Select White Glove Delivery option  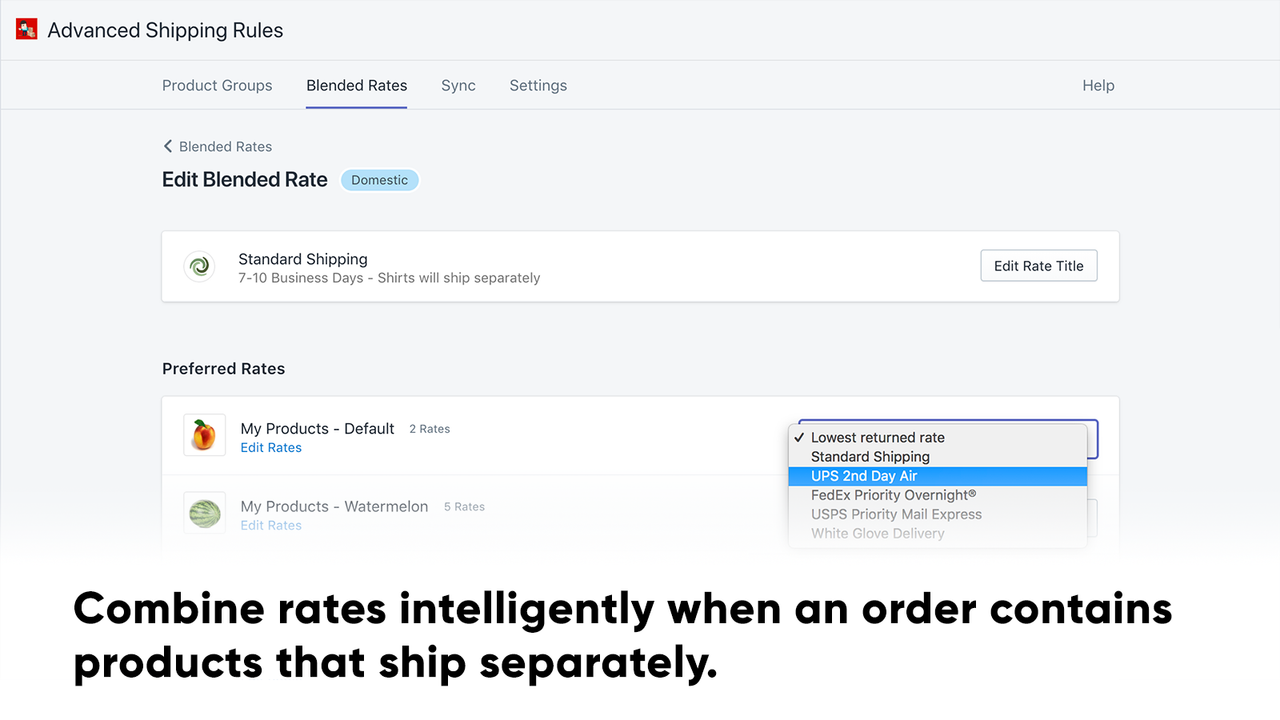877,532
